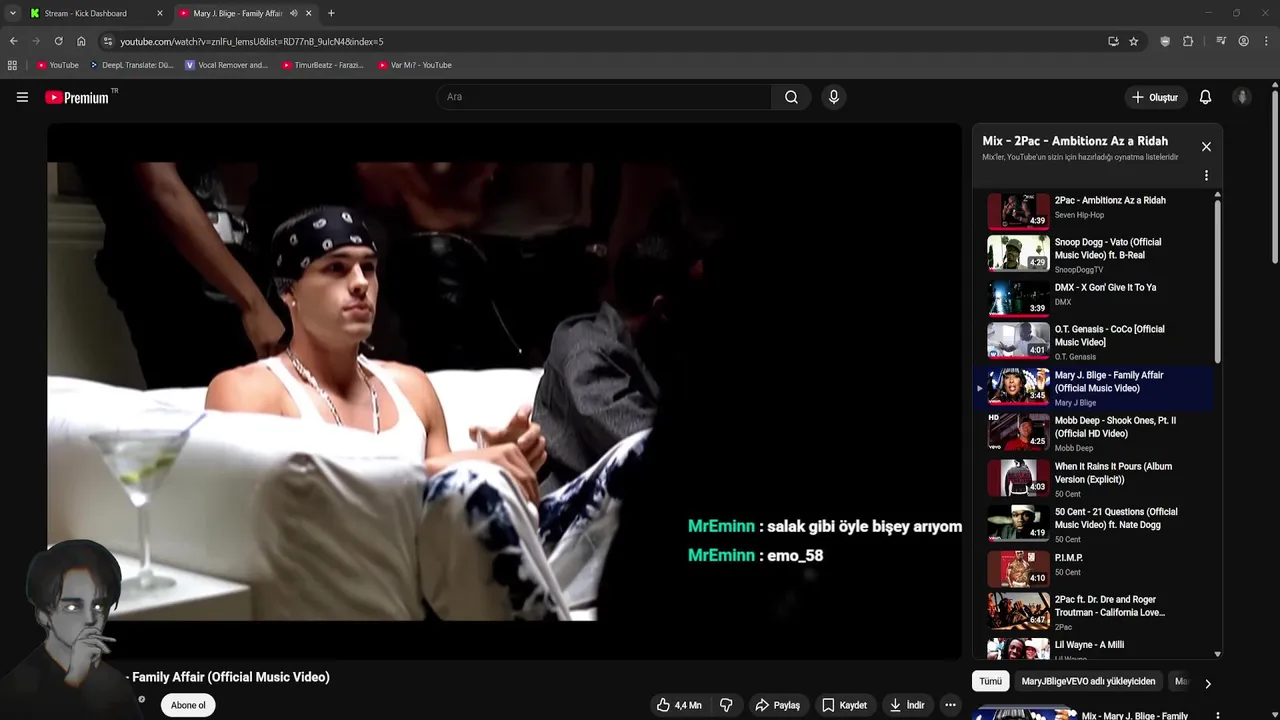The width and height of the screenshot is (1280, 720).
Task: Open the ad blocker shield extension
Action: point(1165,41)
